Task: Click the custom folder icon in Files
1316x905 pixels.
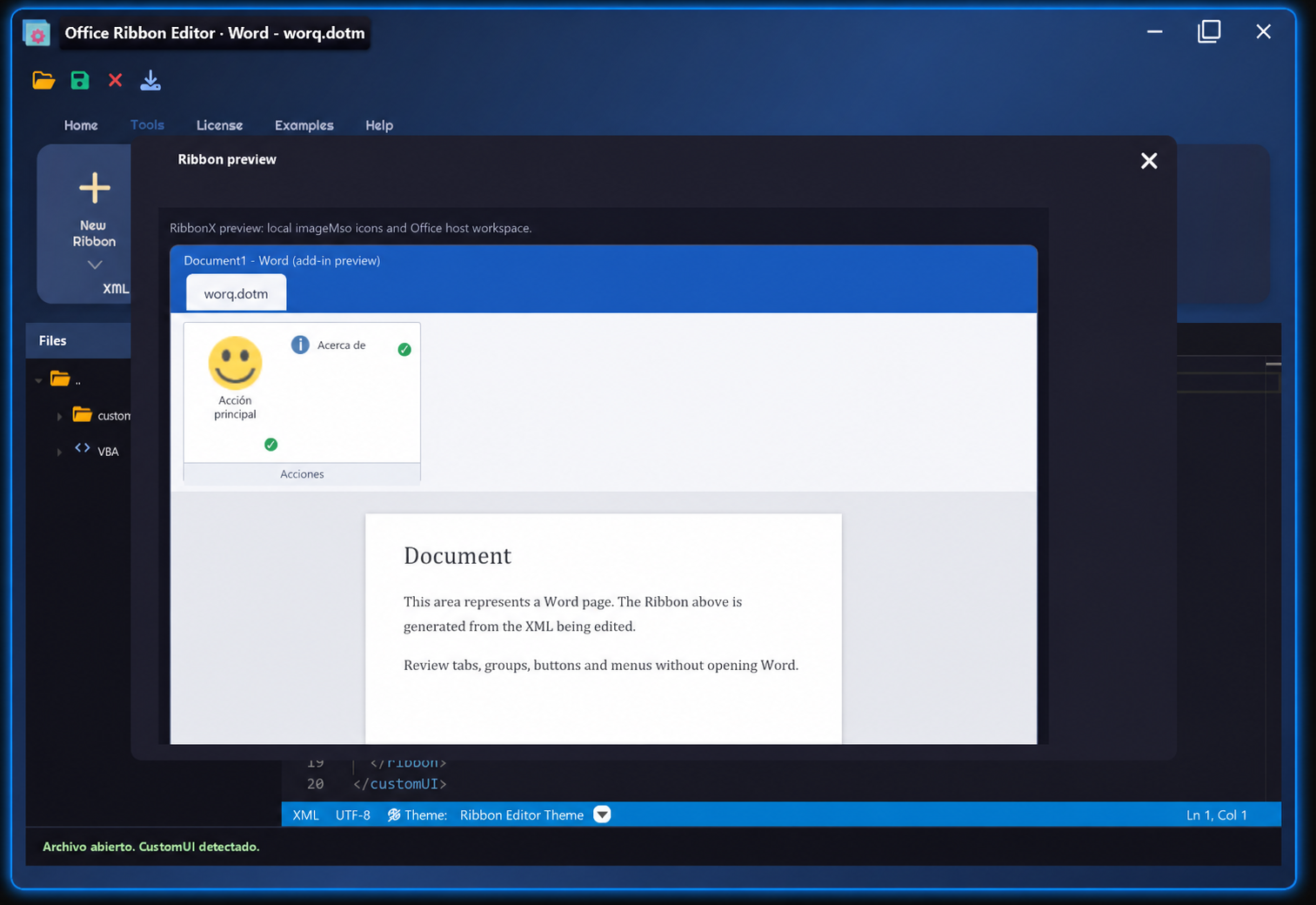Action: coord(83,414)
